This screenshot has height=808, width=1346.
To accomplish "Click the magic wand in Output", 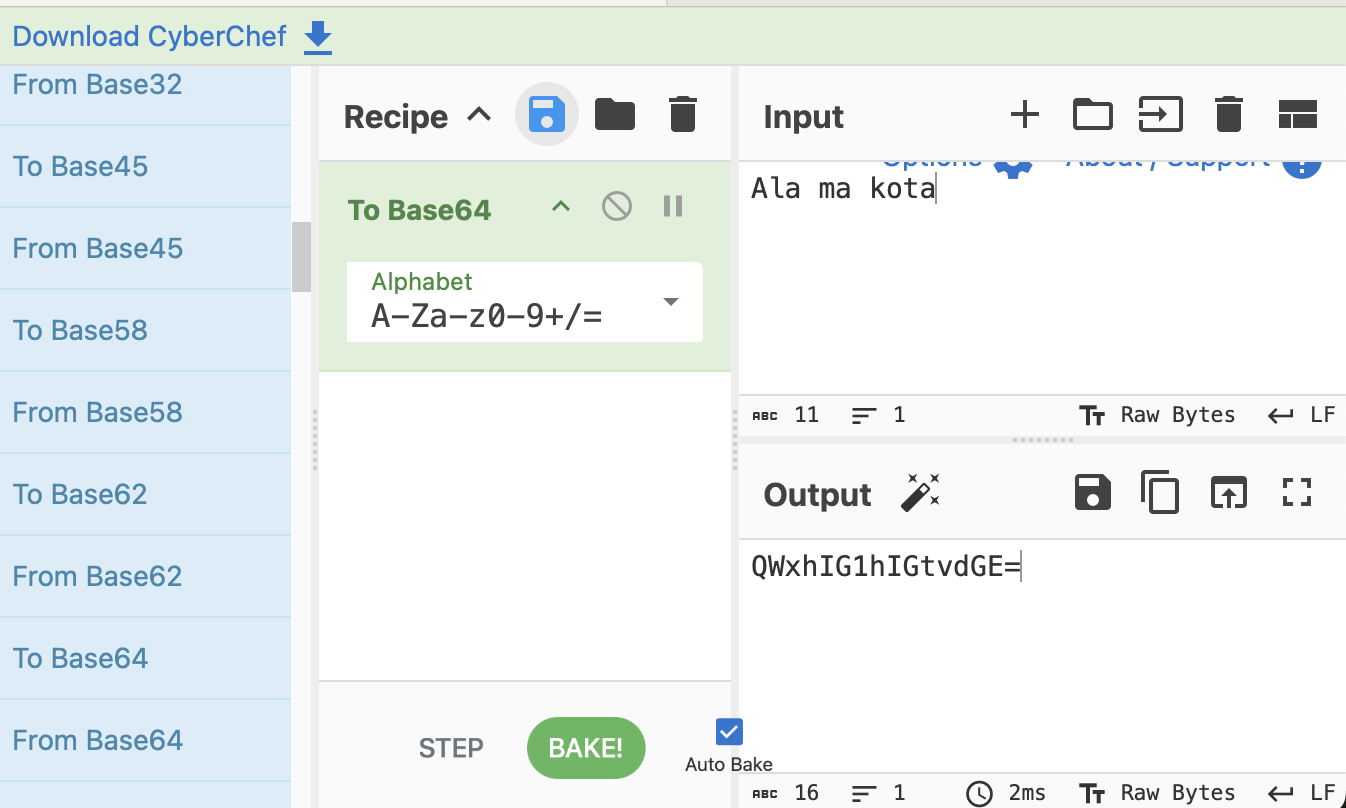I will tap(919, 493).
